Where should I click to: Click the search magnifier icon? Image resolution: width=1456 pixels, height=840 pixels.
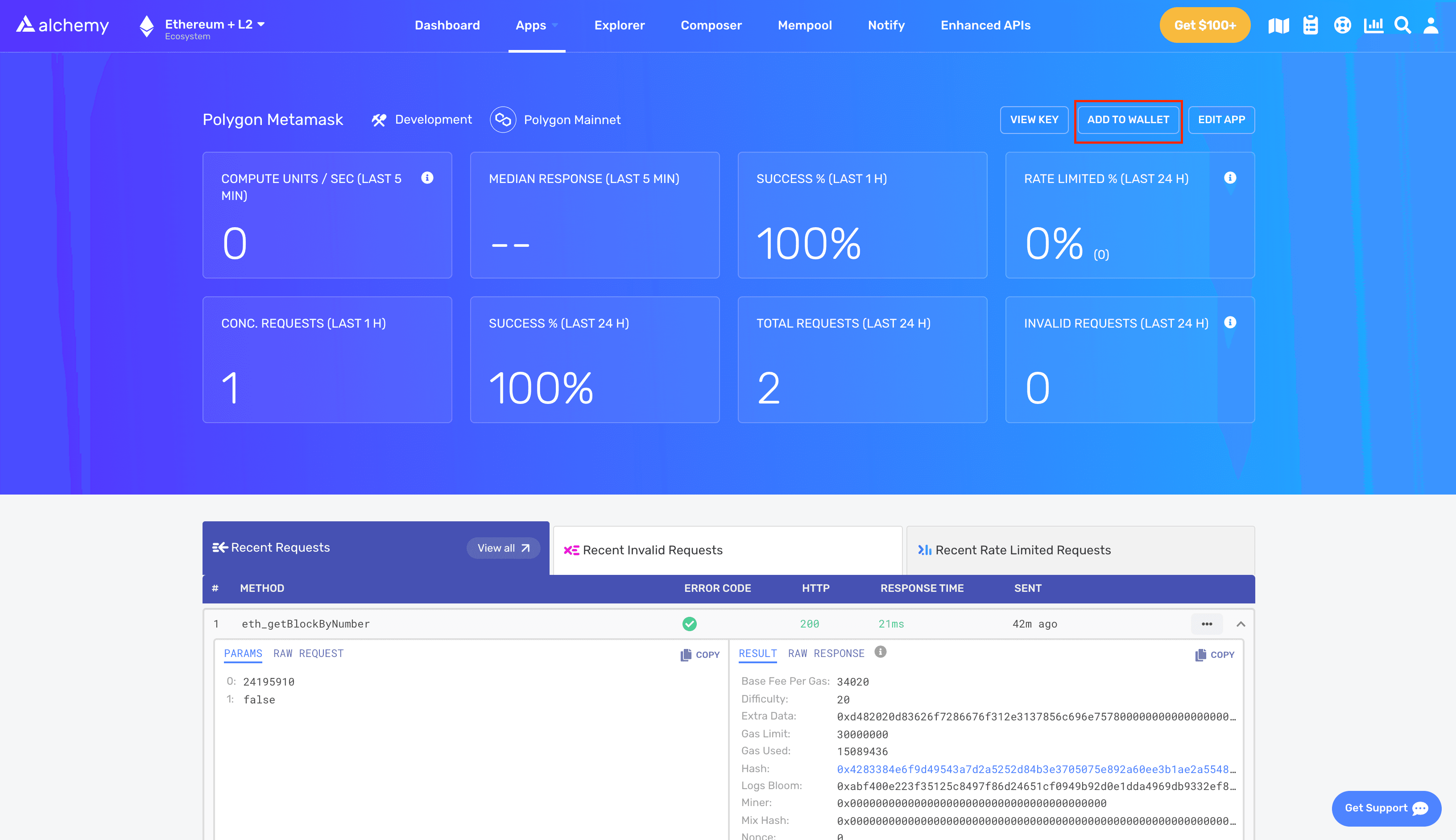[x=1402, y=25]
